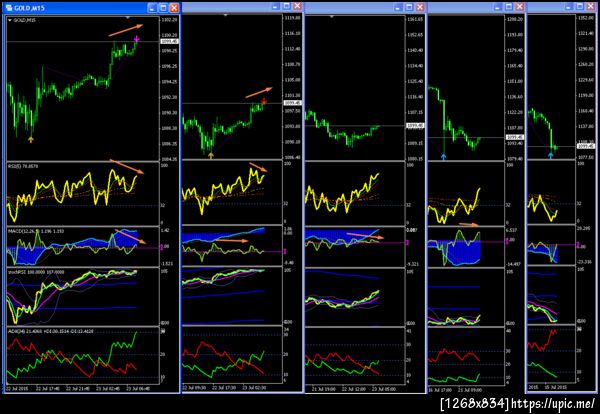
Task: Click magenta zero-level marker on GOLD,M15 MACD scale
Action: (x=161, y=247)
